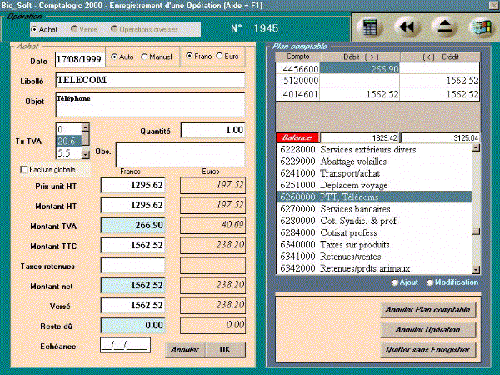Click the OK button
This screenshot has height=375, width=500.
click(x=225, y=350)
